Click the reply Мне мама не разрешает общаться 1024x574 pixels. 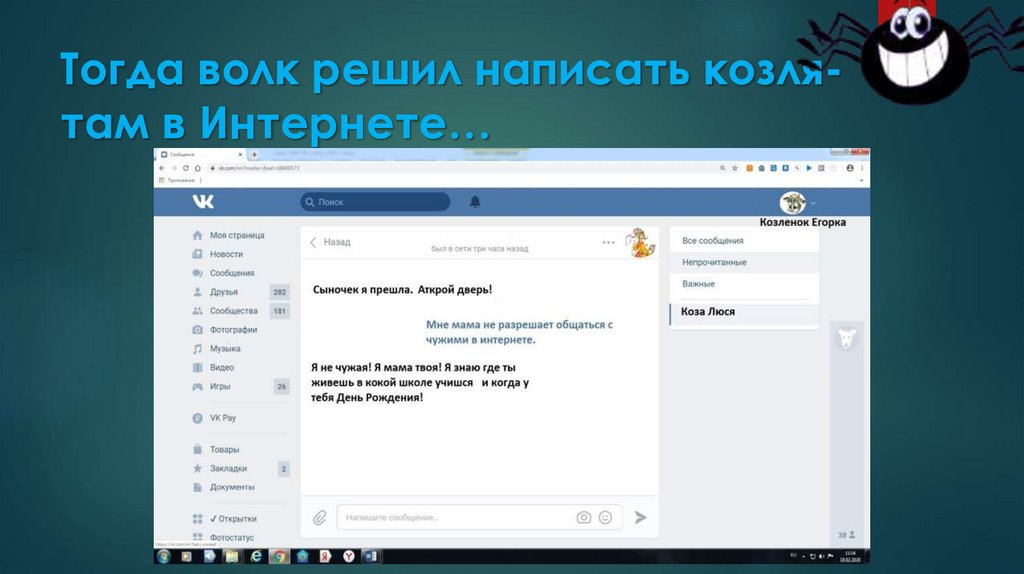(519, 332)
